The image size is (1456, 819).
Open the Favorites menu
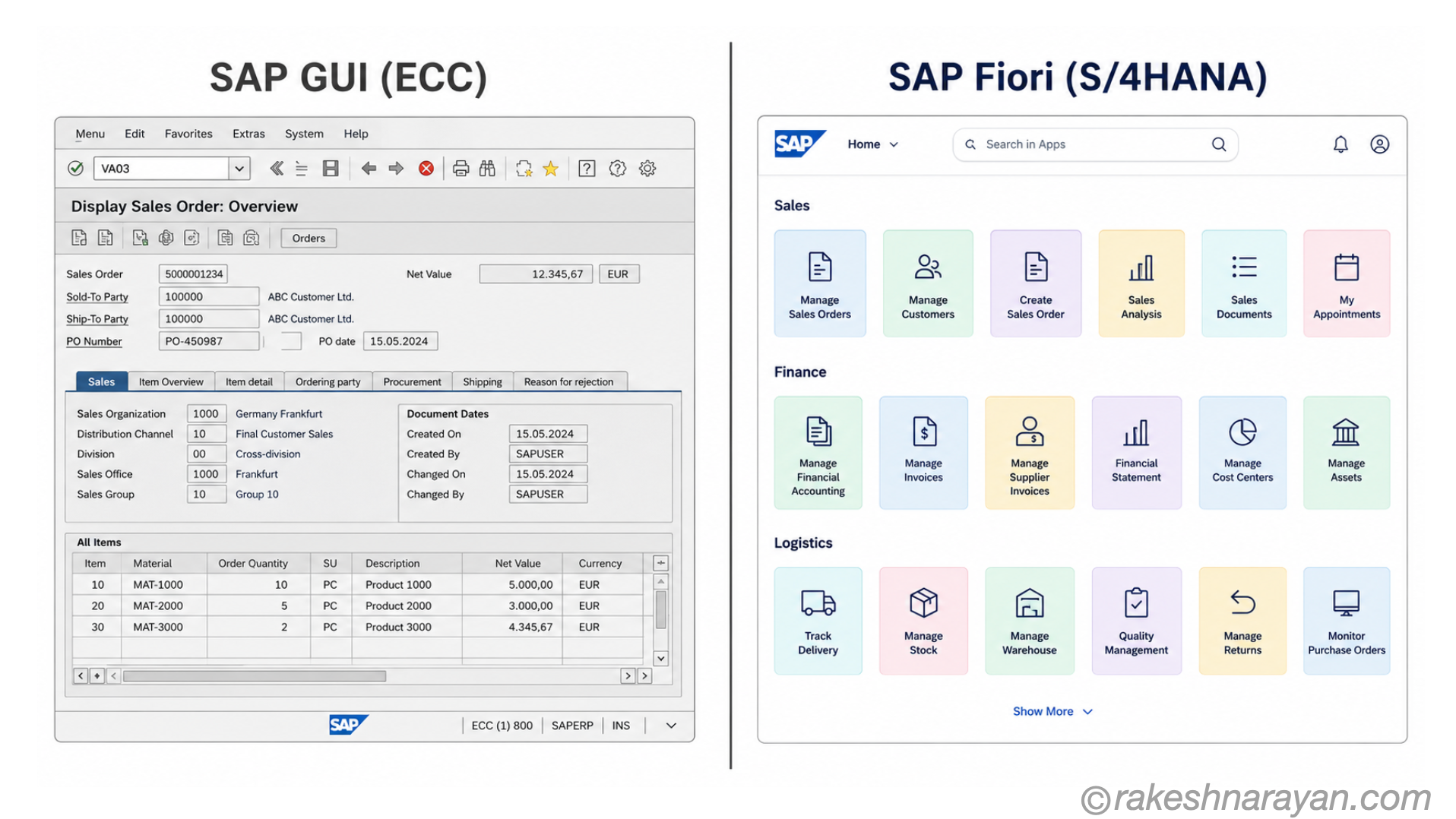pyautogui.click(x=188, y=134)
